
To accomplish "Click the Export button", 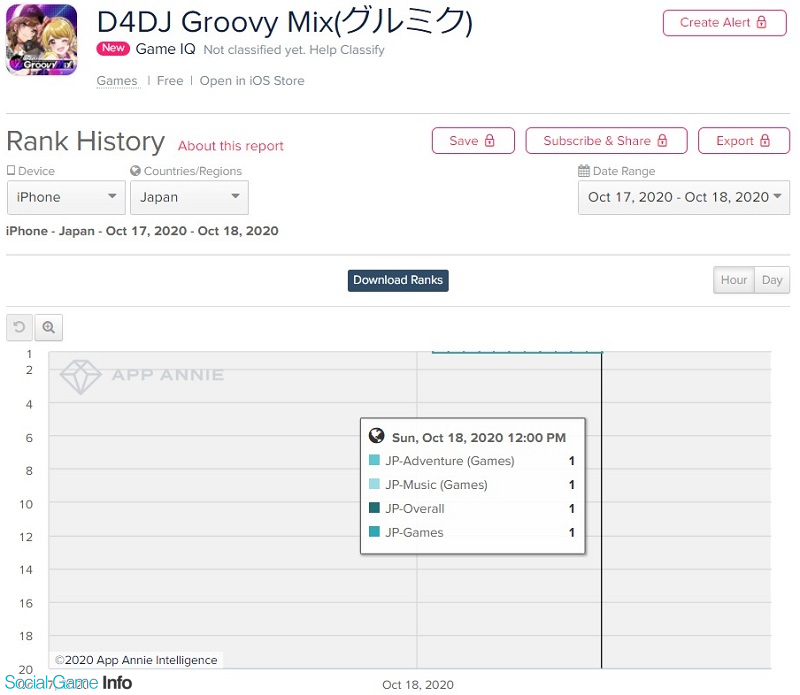I will coord(743,141).
